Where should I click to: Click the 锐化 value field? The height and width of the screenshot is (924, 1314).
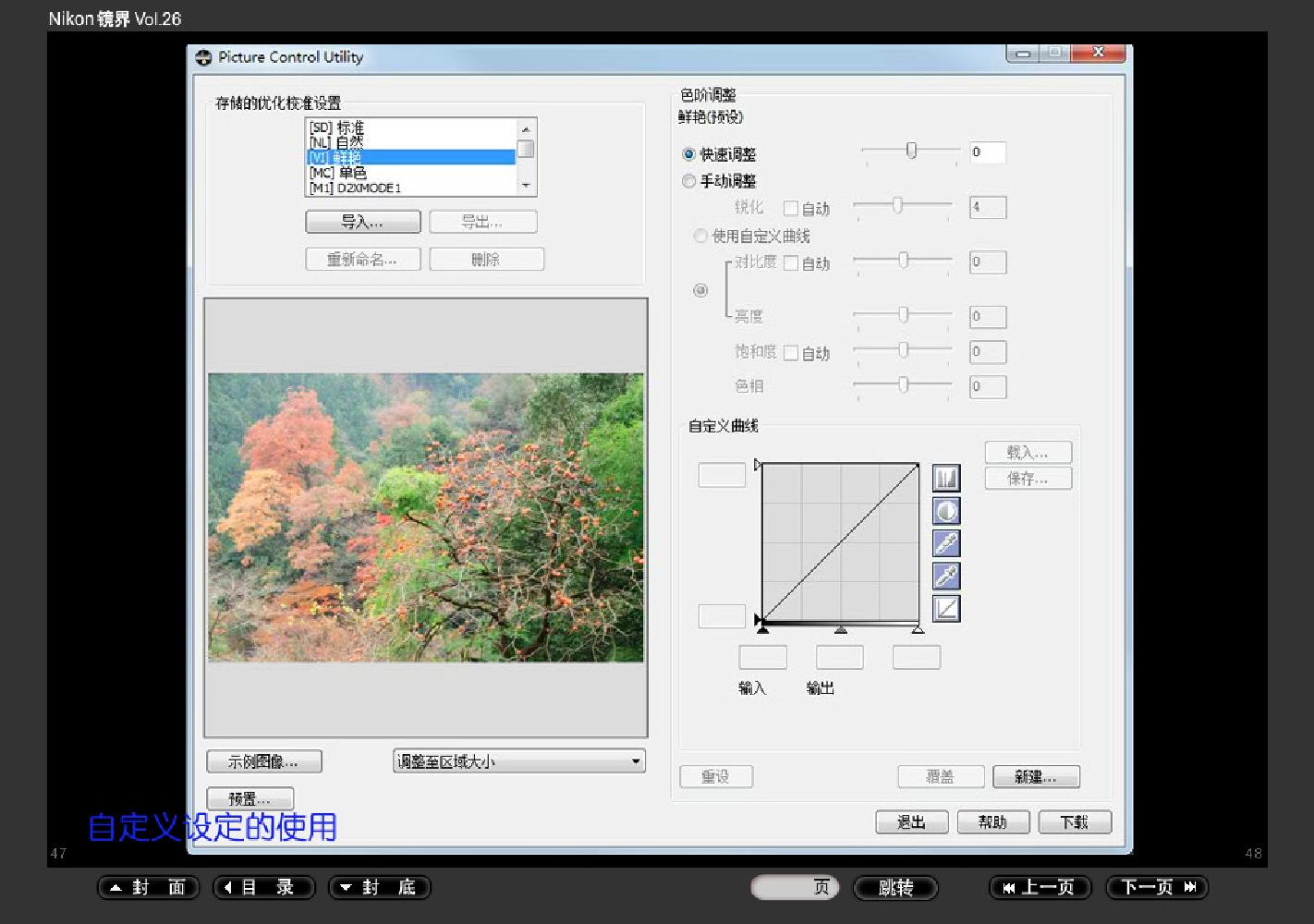coord(988,207)
